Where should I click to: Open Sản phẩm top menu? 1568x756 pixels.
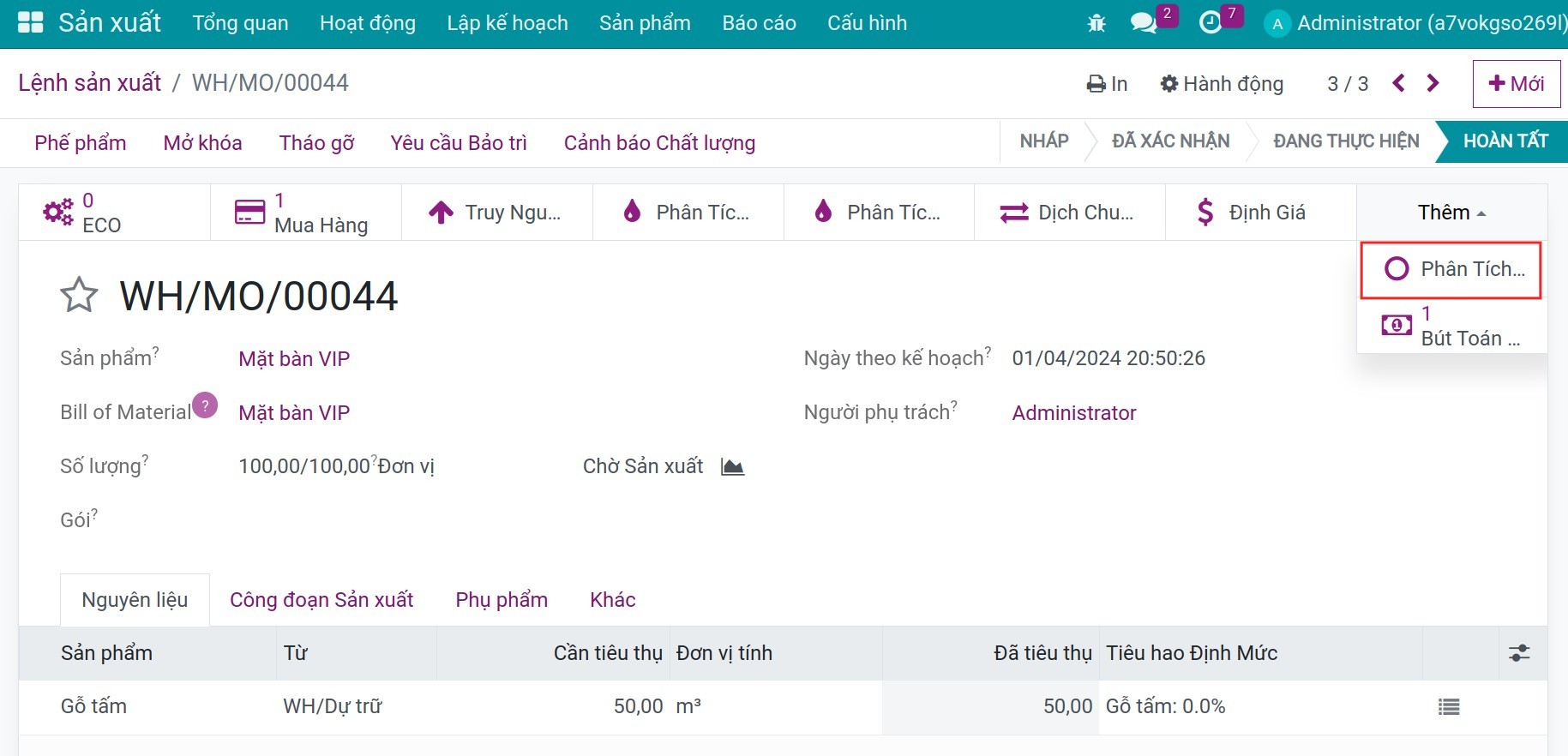coord(645,23)
